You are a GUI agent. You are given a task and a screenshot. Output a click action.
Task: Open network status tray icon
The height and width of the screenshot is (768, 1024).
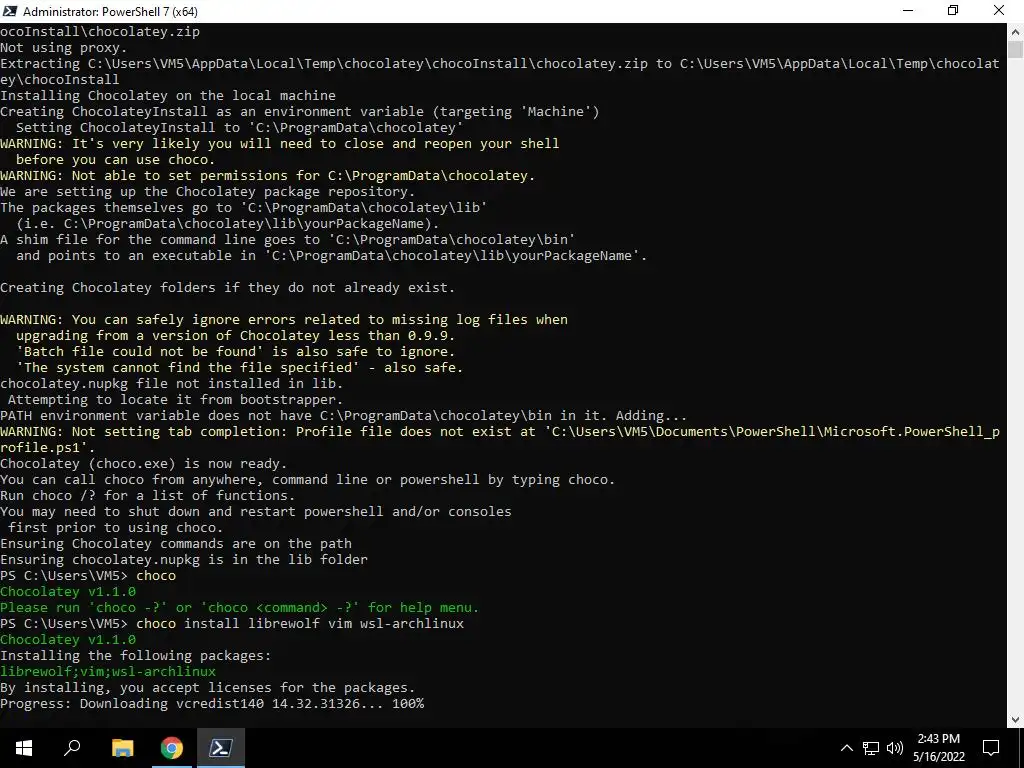[x=871, y=748]
